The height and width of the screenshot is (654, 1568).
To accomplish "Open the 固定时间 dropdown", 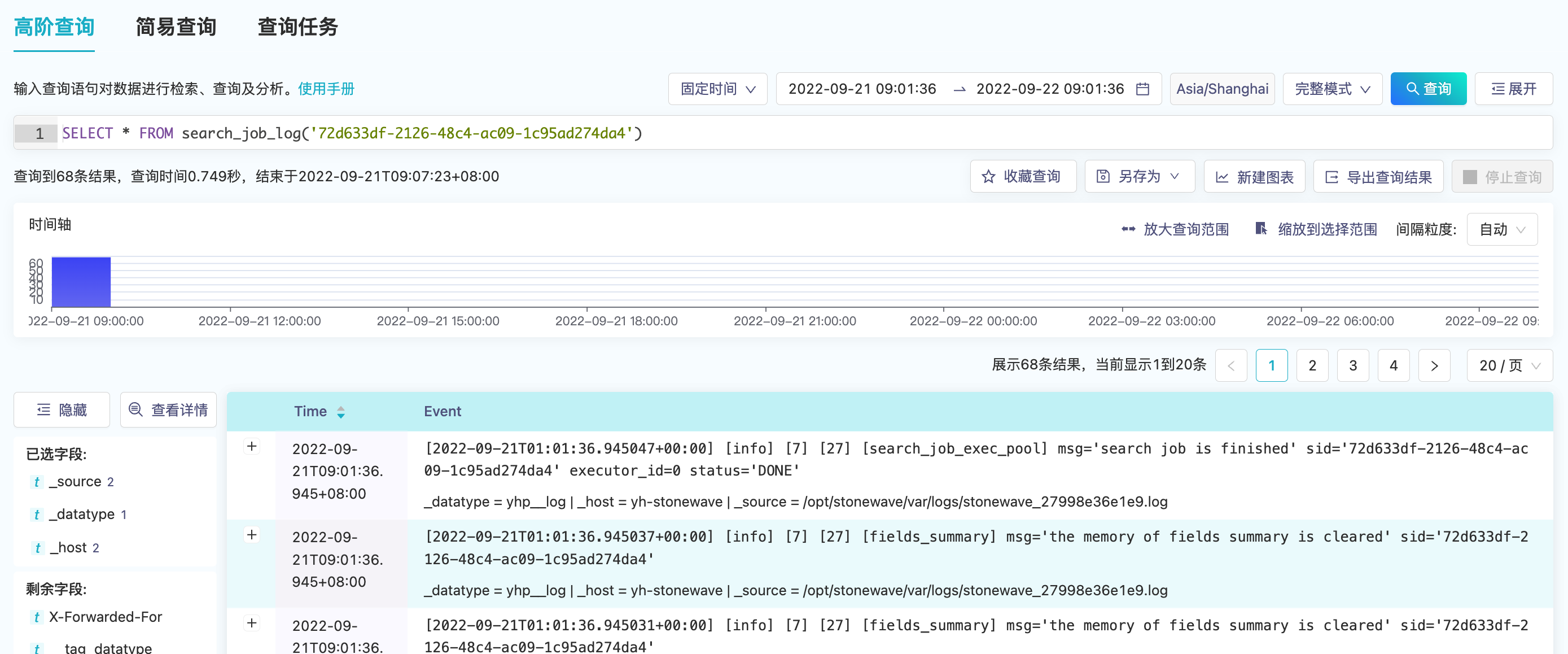I will (x=717, y=89).
